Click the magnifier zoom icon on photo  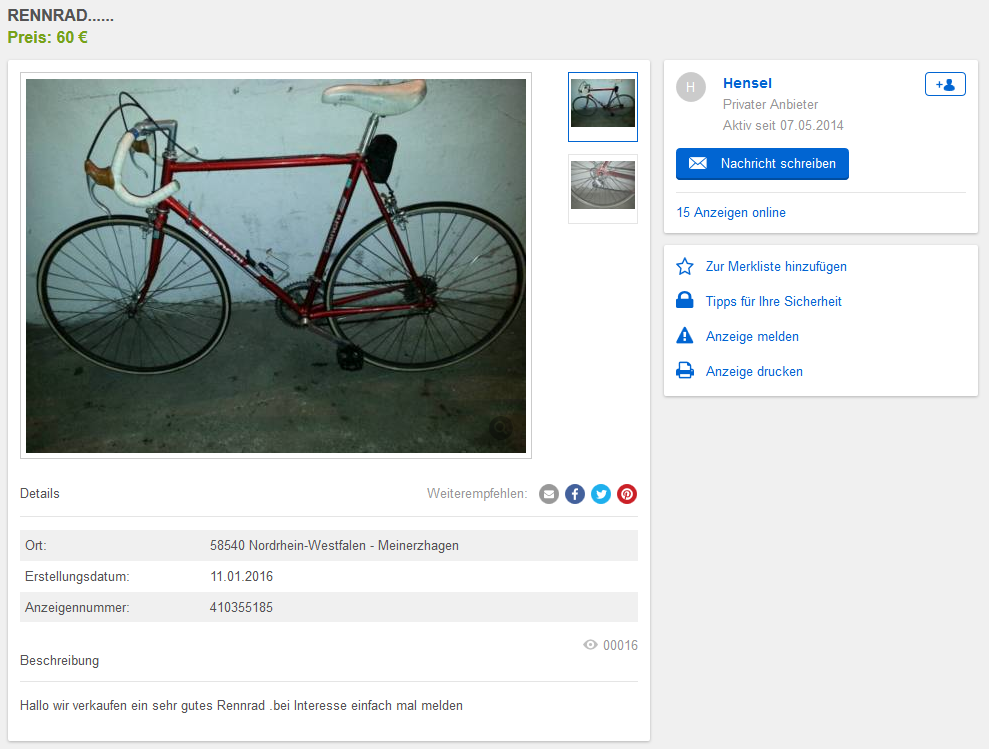coord(501,428)
